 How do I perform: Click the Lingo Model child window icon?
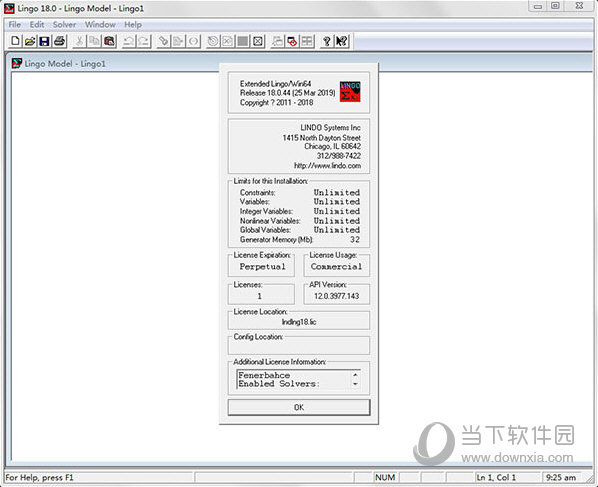point(16,63)
